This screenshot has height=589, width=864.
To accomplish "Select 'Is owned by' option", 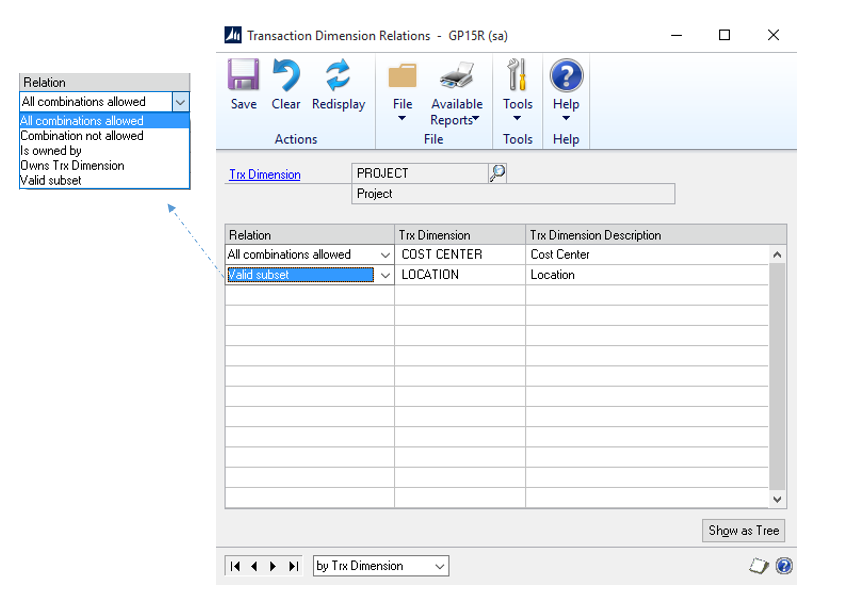I will coord(104,150).
